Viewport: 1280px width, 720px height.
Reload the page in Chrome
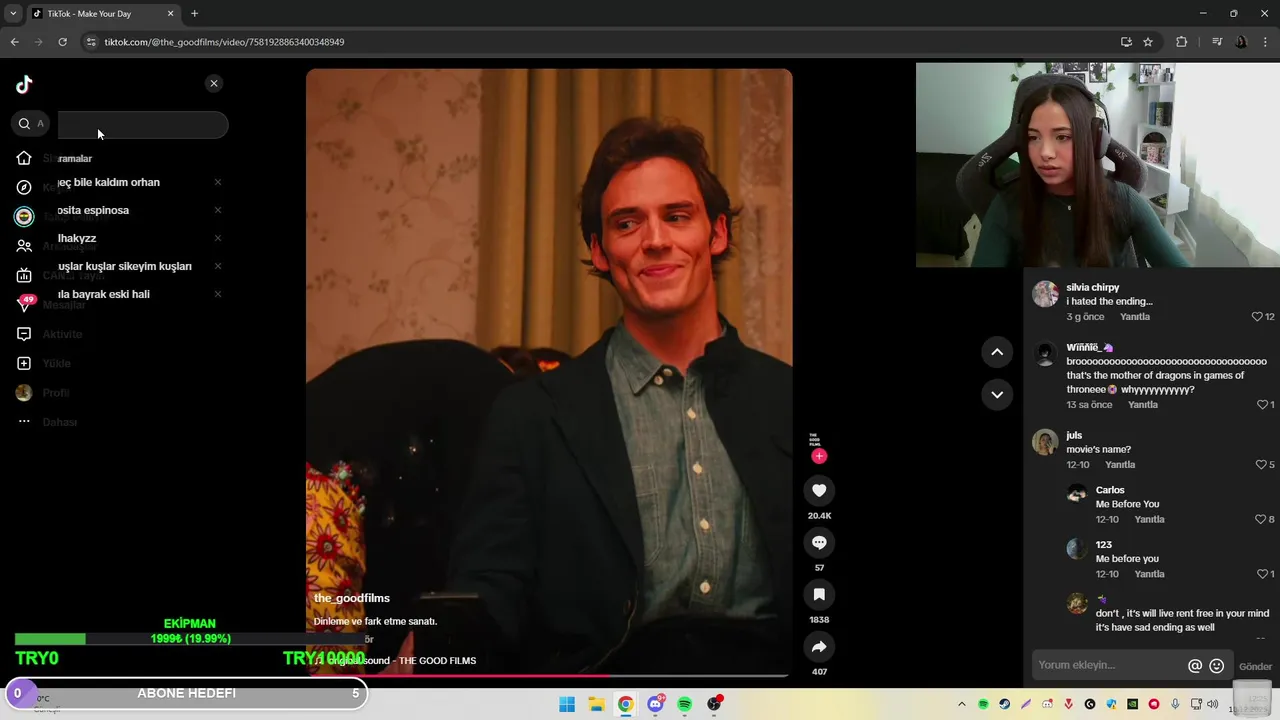coord(62,42)
